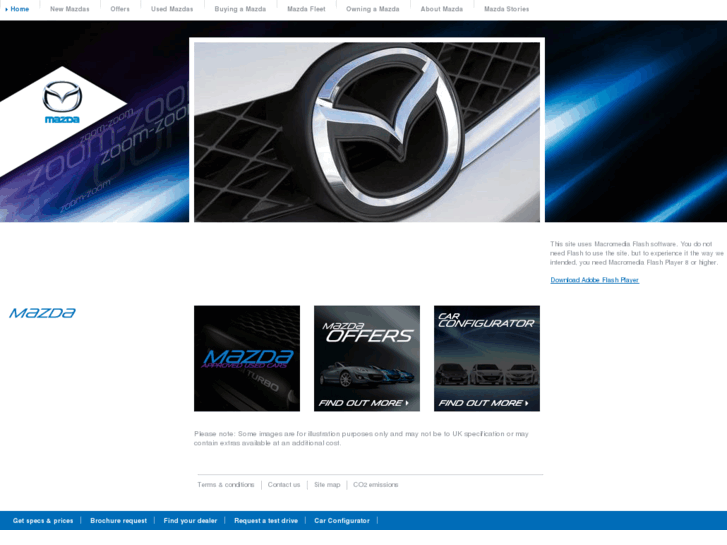
Task: Click Get specs & prices
Action: [43, 520]
